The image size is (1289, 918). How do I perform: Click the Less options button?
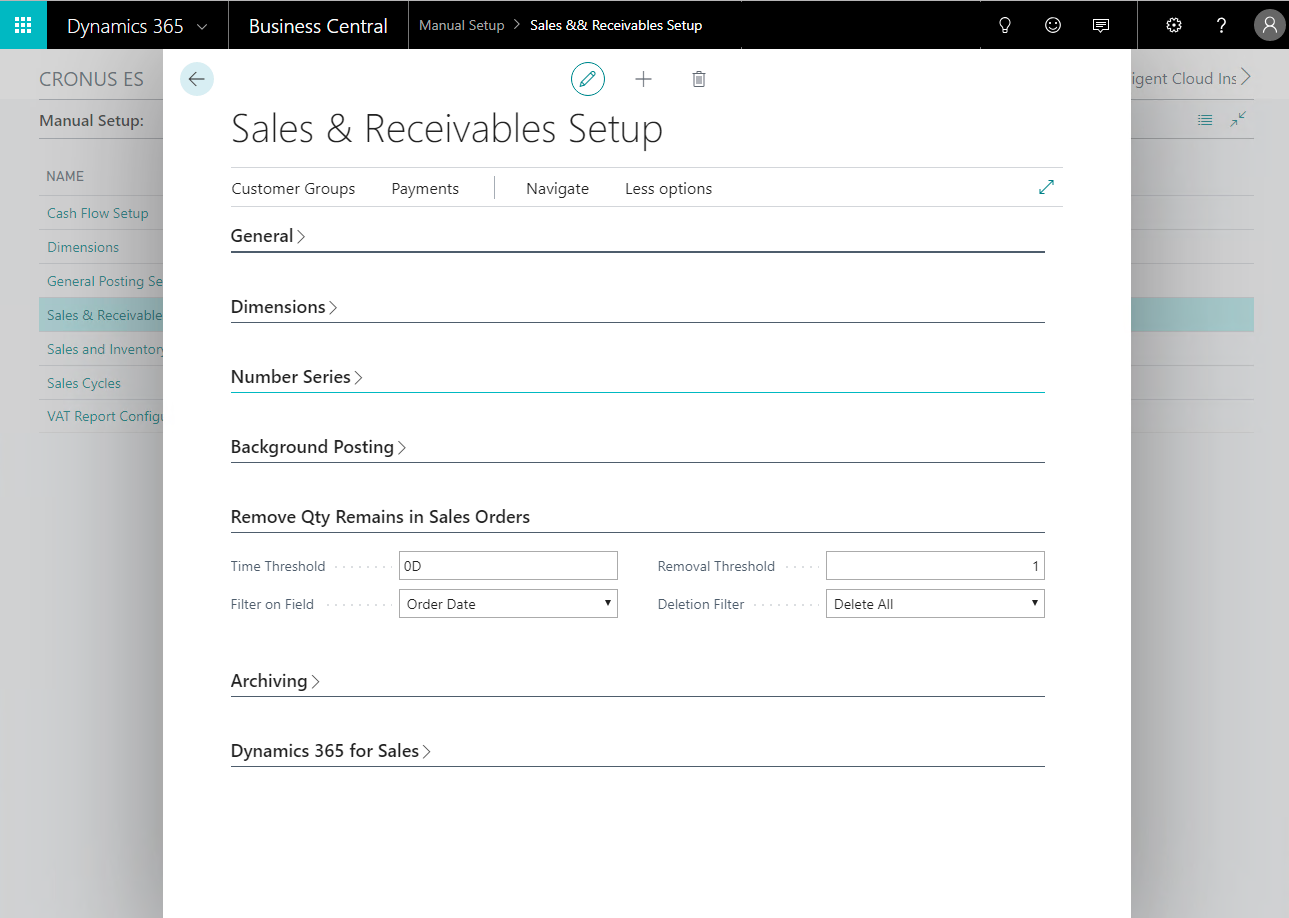pyautogui.click(x=668, y=189)
